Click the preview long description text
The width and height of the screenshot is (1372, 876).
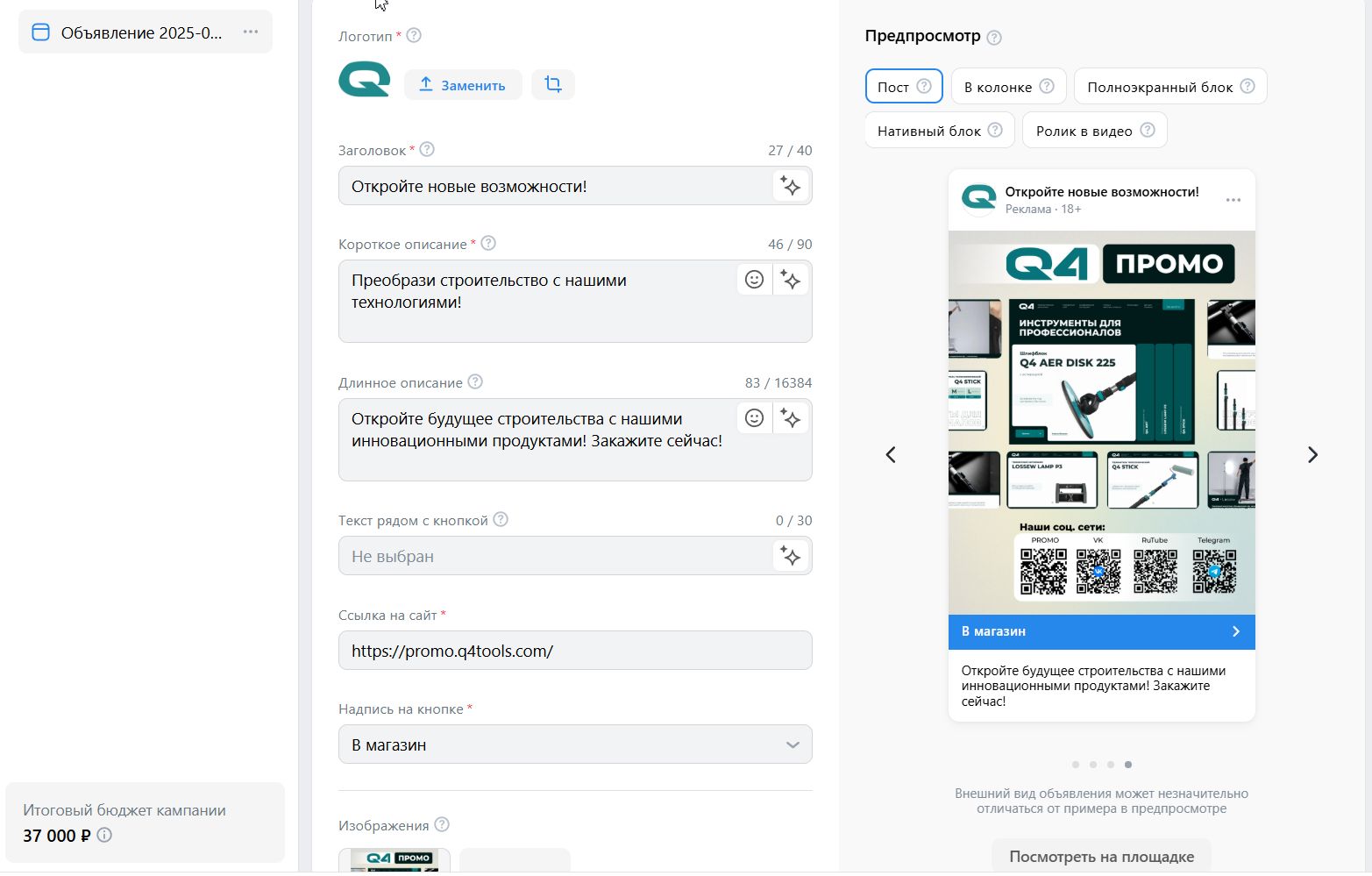coord(1093,686)
